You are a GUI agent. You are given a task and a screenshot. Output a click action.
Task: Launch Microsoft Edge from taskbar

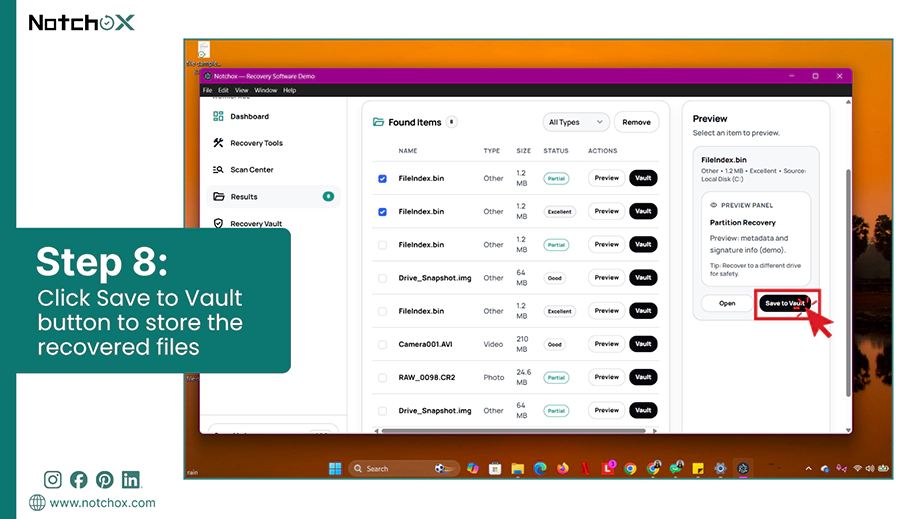(540, 468)
